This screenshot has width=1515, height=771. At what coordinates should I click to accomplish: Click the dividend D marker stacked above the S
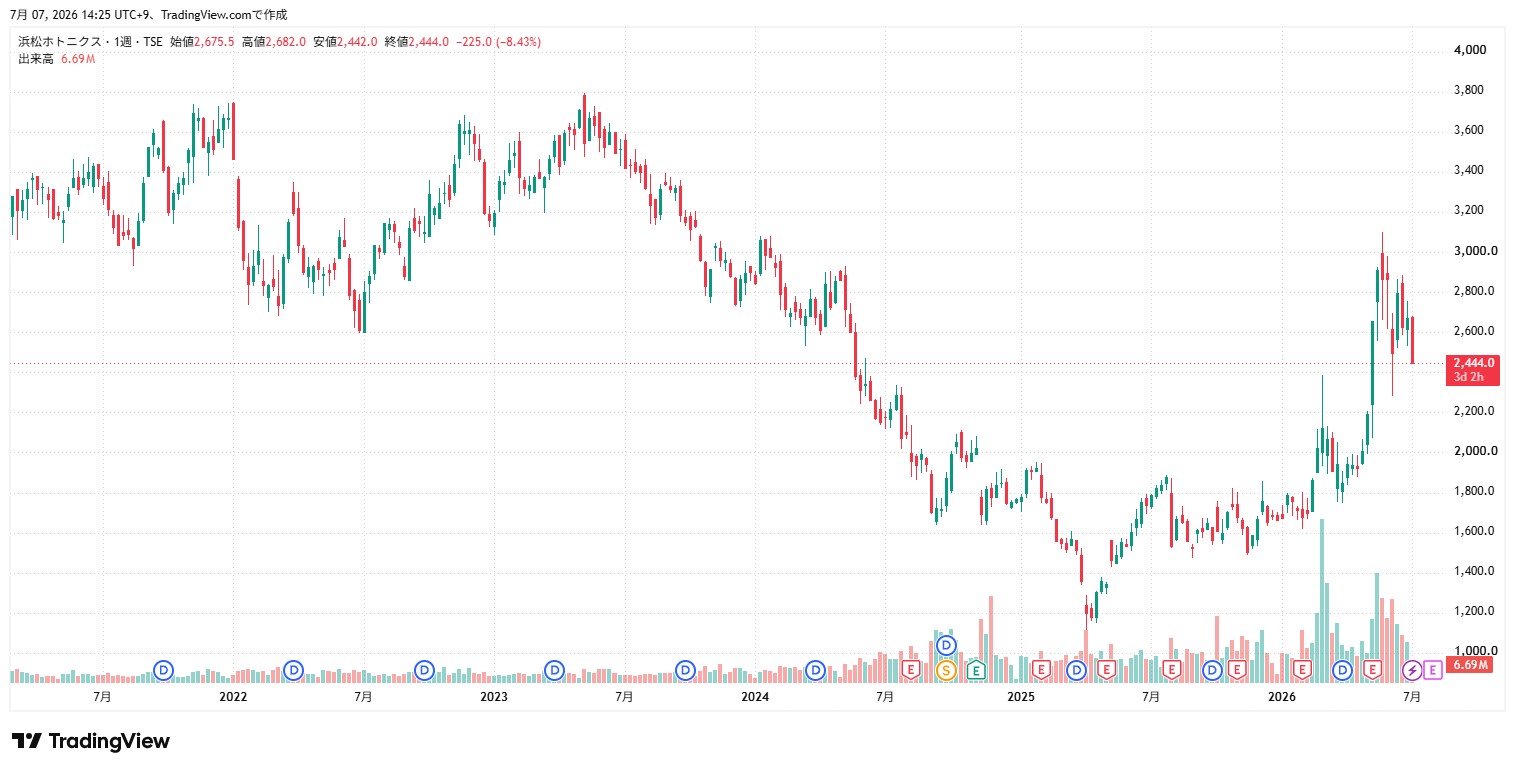coord(946,645)
